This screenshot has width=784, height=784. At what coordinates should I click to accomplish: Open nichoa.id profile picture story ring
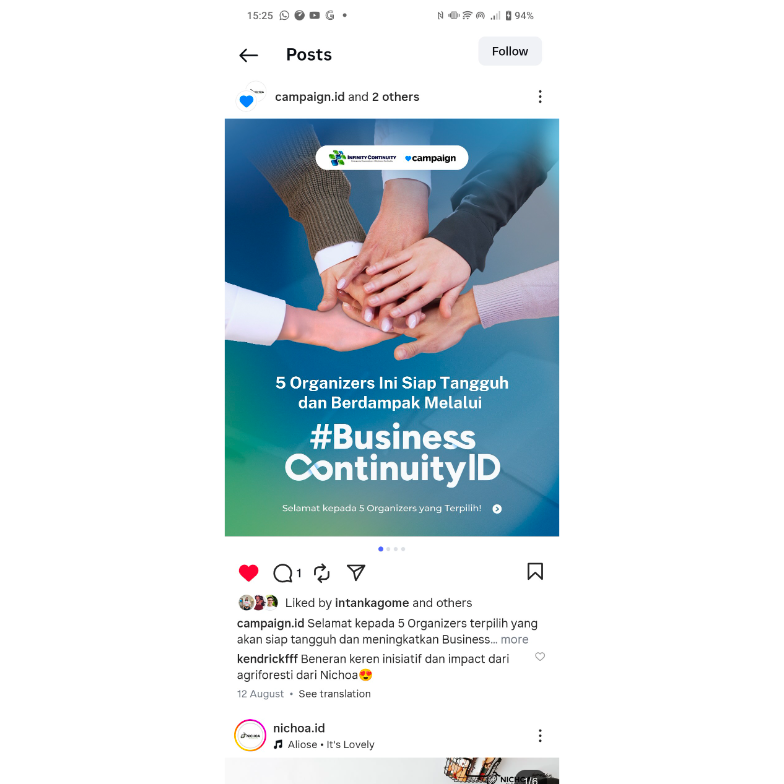pos(250,736)
